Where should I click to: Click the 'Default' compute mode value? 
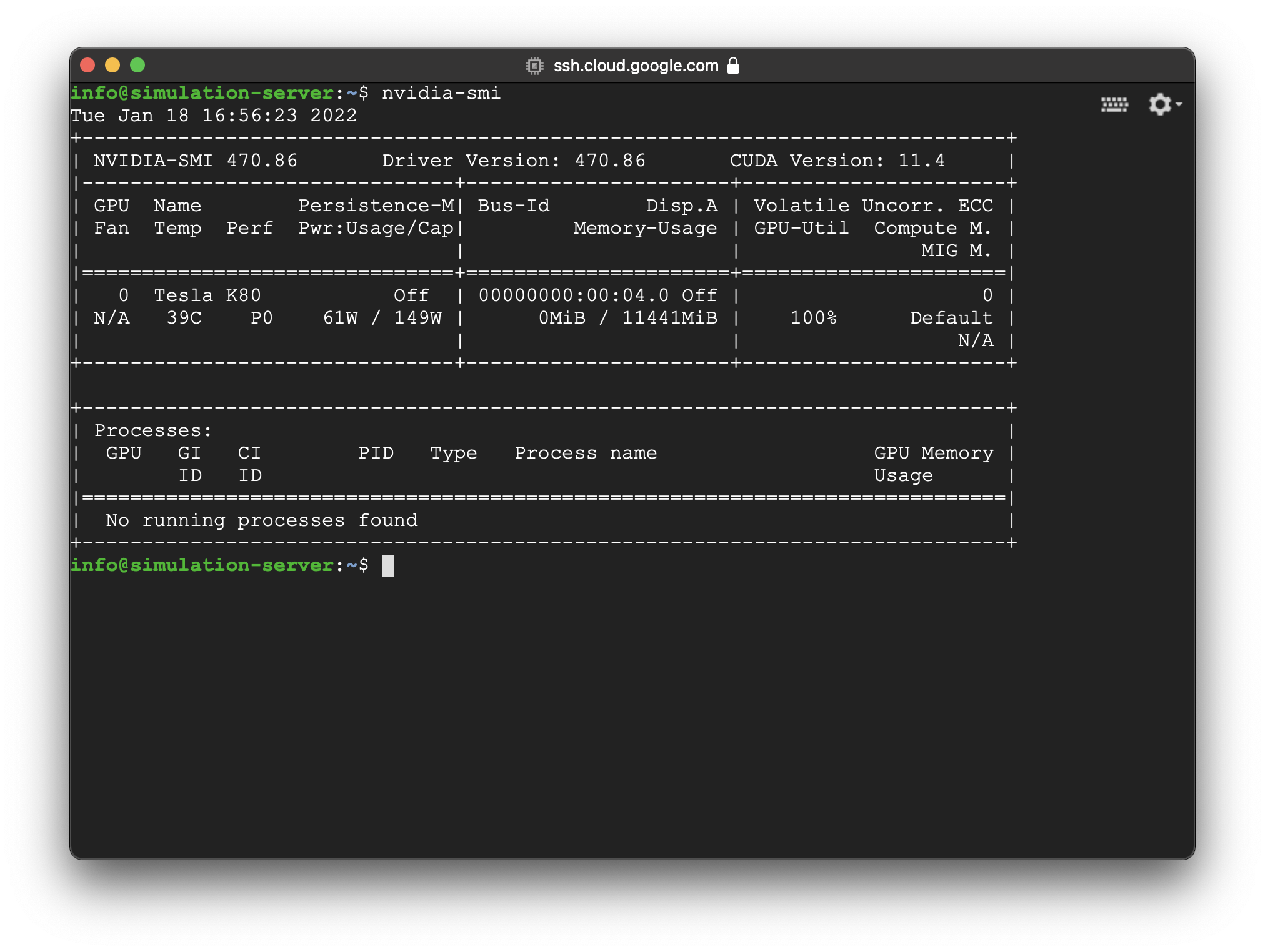(952, 318)
